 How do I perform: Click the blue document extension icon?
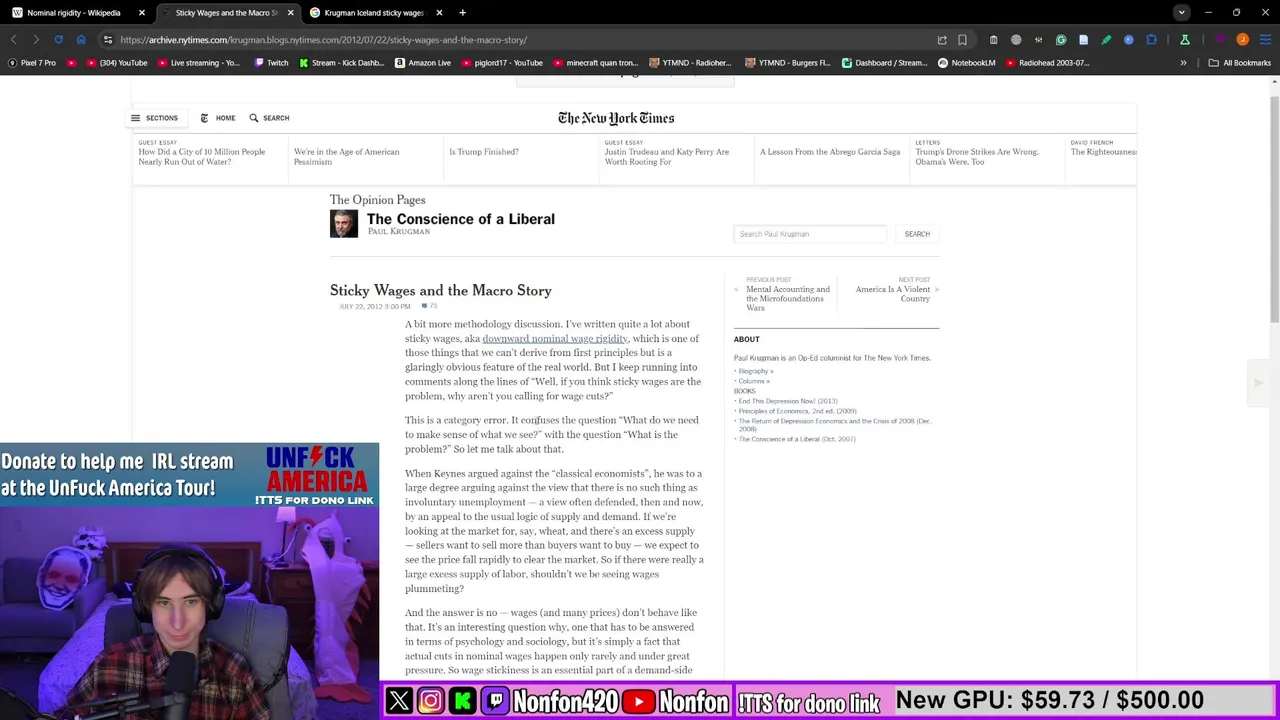(x=1083, y=40)
